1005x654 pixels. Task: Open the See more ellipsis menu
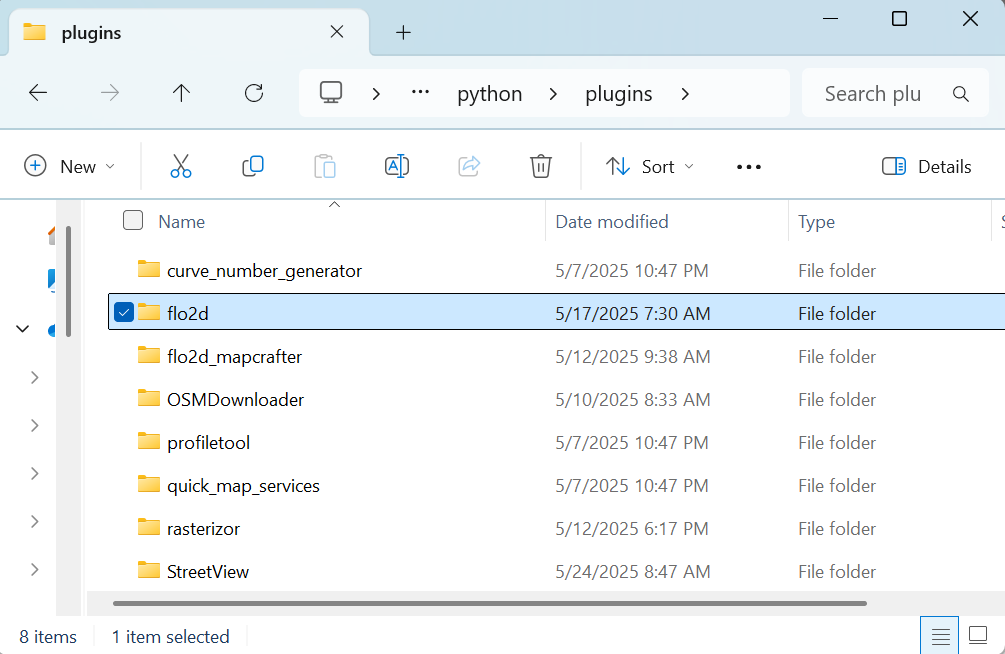coord(749,167)
